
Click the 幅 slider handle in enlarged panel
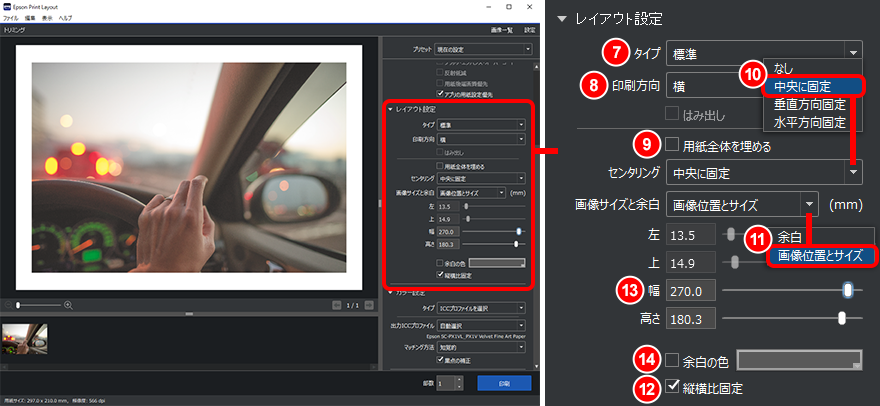[x=848, y=290]
